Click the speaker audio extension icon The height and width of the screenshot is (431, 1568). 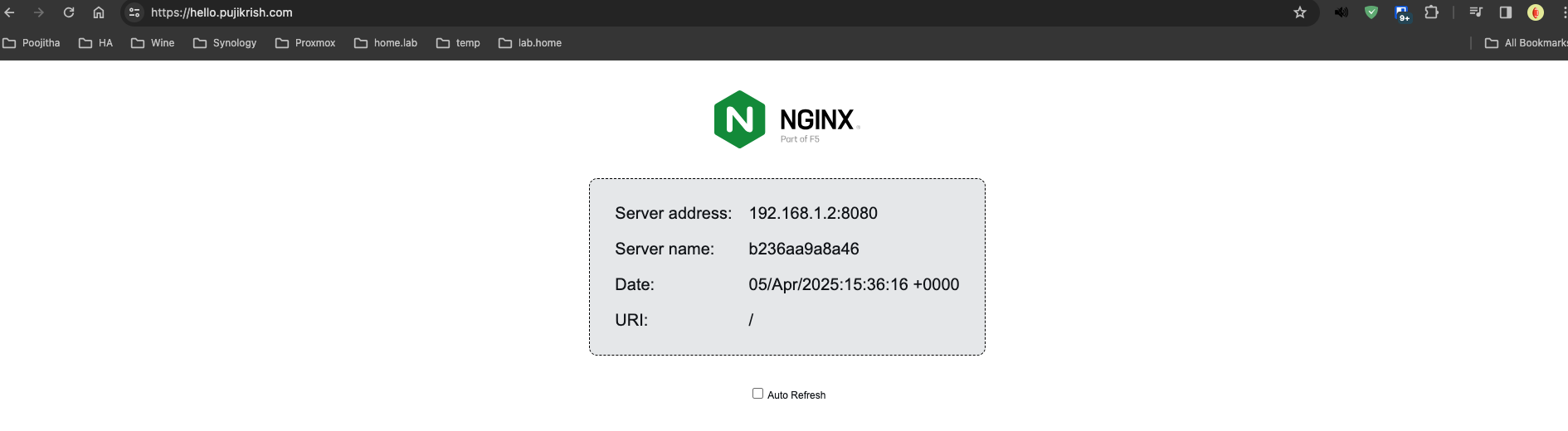click(x=1342, y=12)
